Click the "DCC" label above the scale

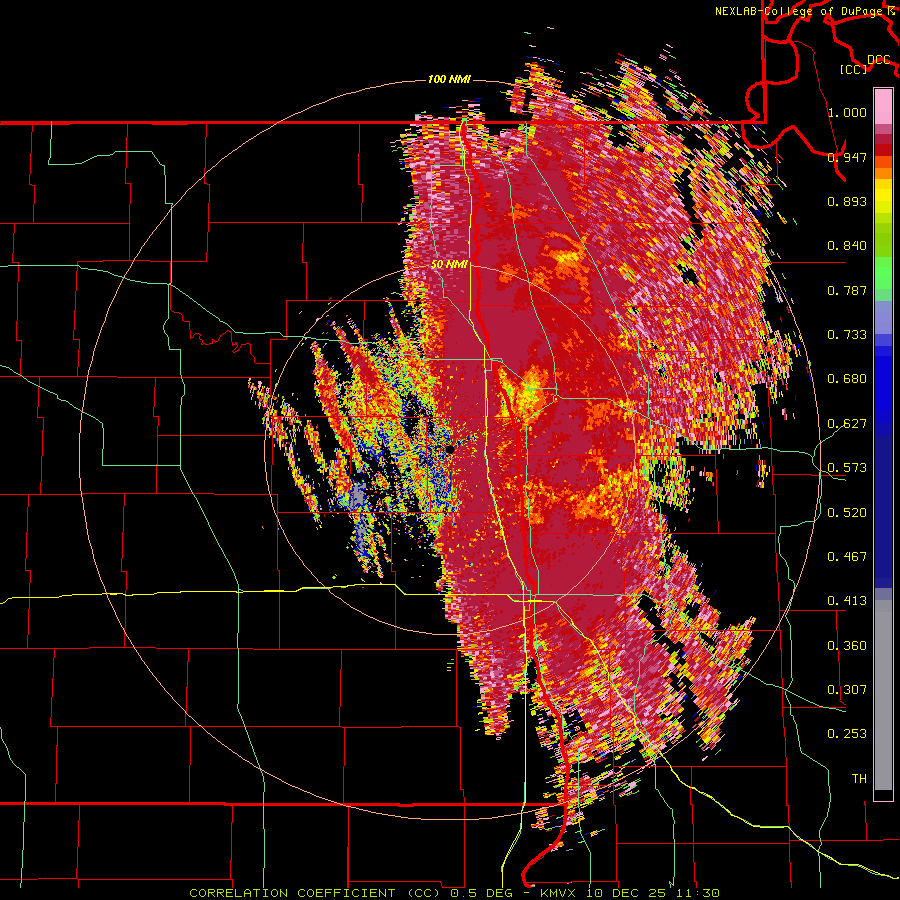click(x=879, y=60)
